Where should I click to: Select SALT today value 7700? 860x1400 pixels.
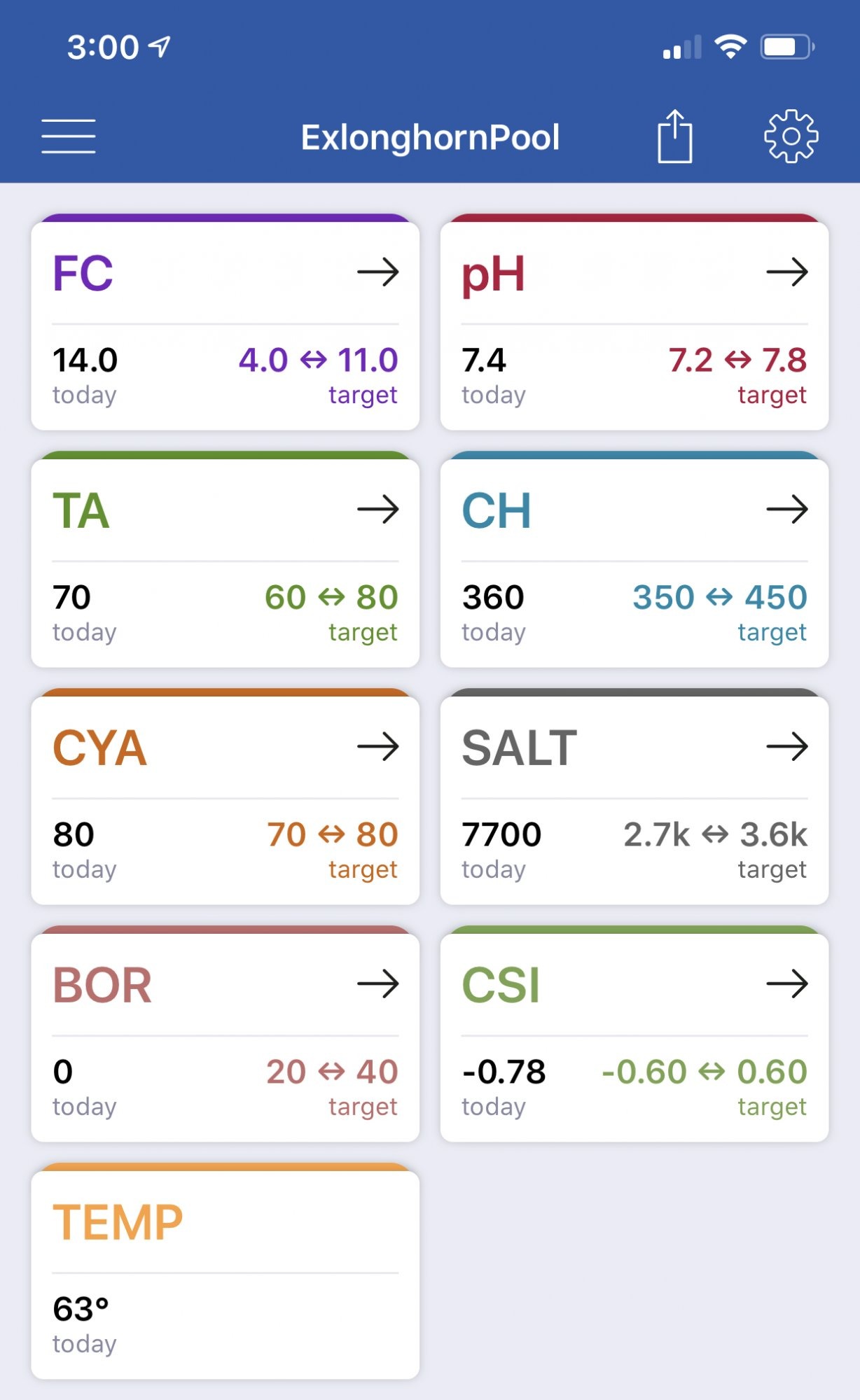tap(501, 834)
